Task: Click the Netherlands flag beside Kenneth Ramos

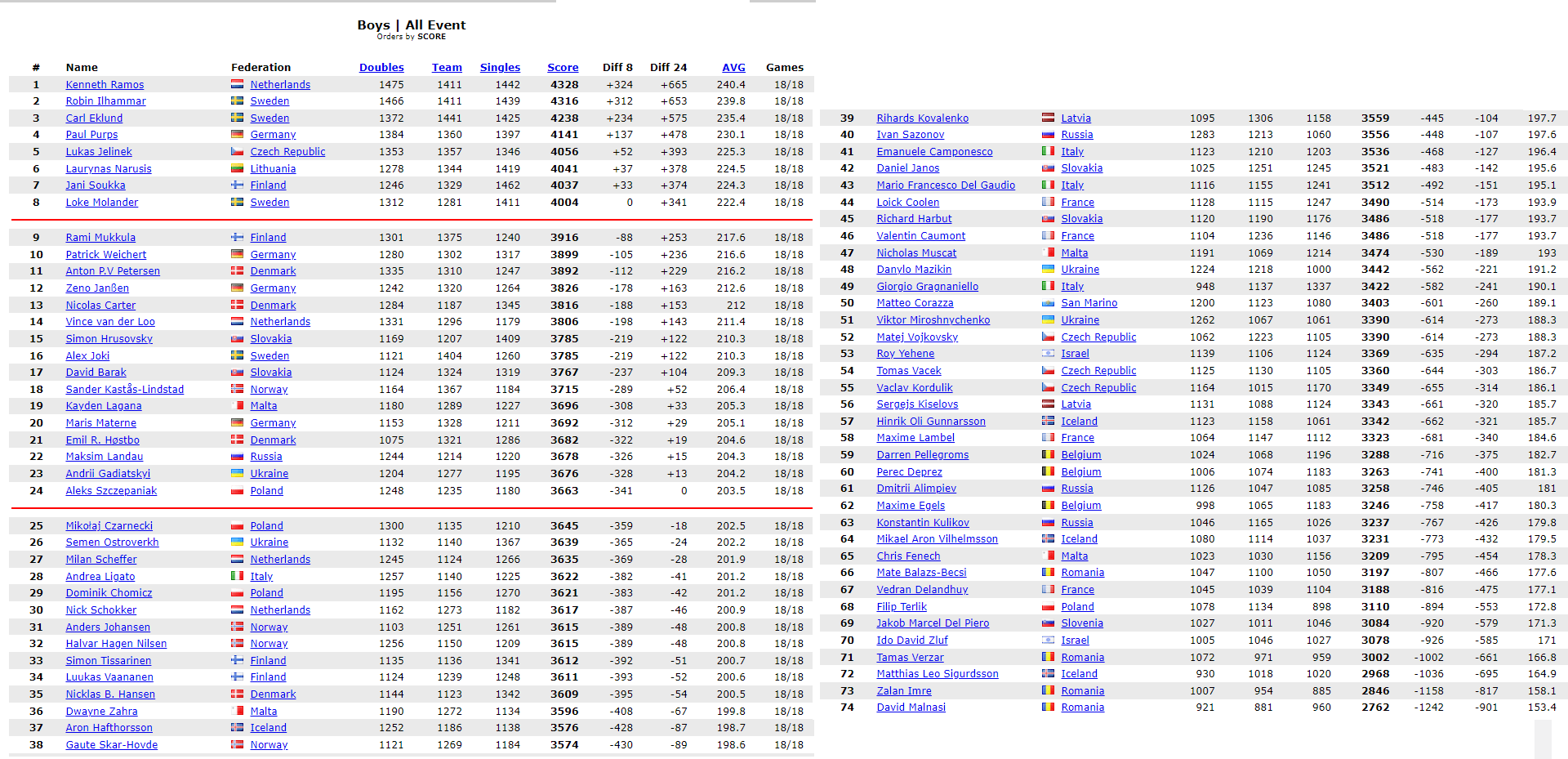Action: click(x=237, y=84)
